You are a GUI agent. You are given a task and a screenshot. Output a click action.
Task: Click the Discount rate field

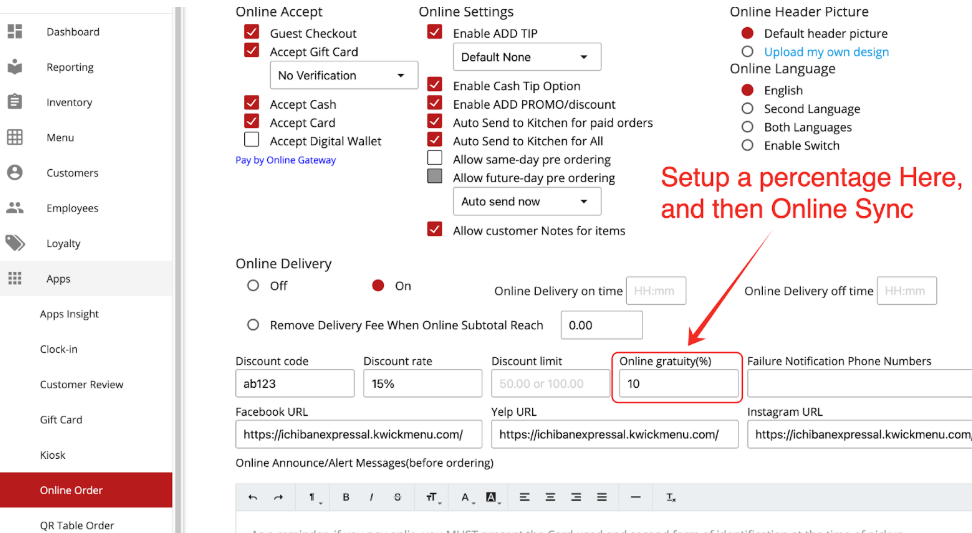pos(423,384)
